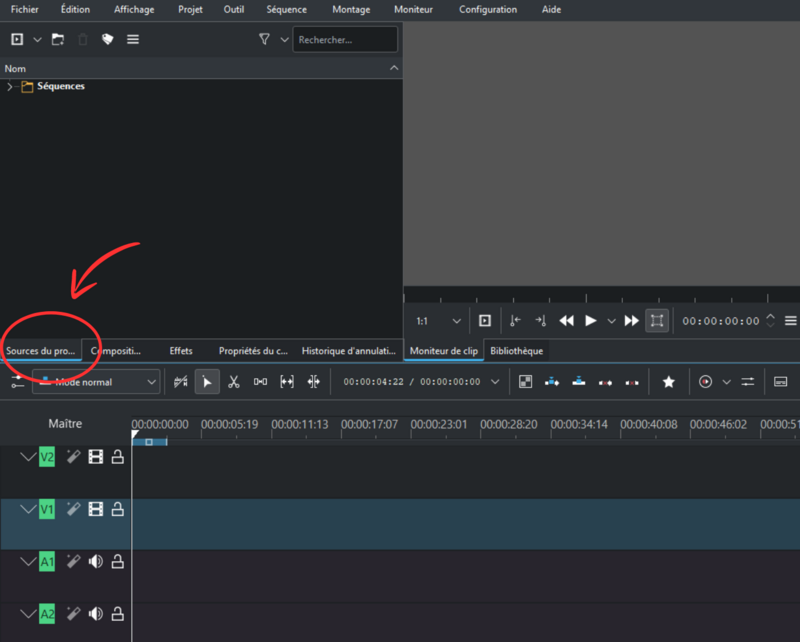Open the monitor hamburger menu
Viewport: 800px width, 642px height.
790,320
